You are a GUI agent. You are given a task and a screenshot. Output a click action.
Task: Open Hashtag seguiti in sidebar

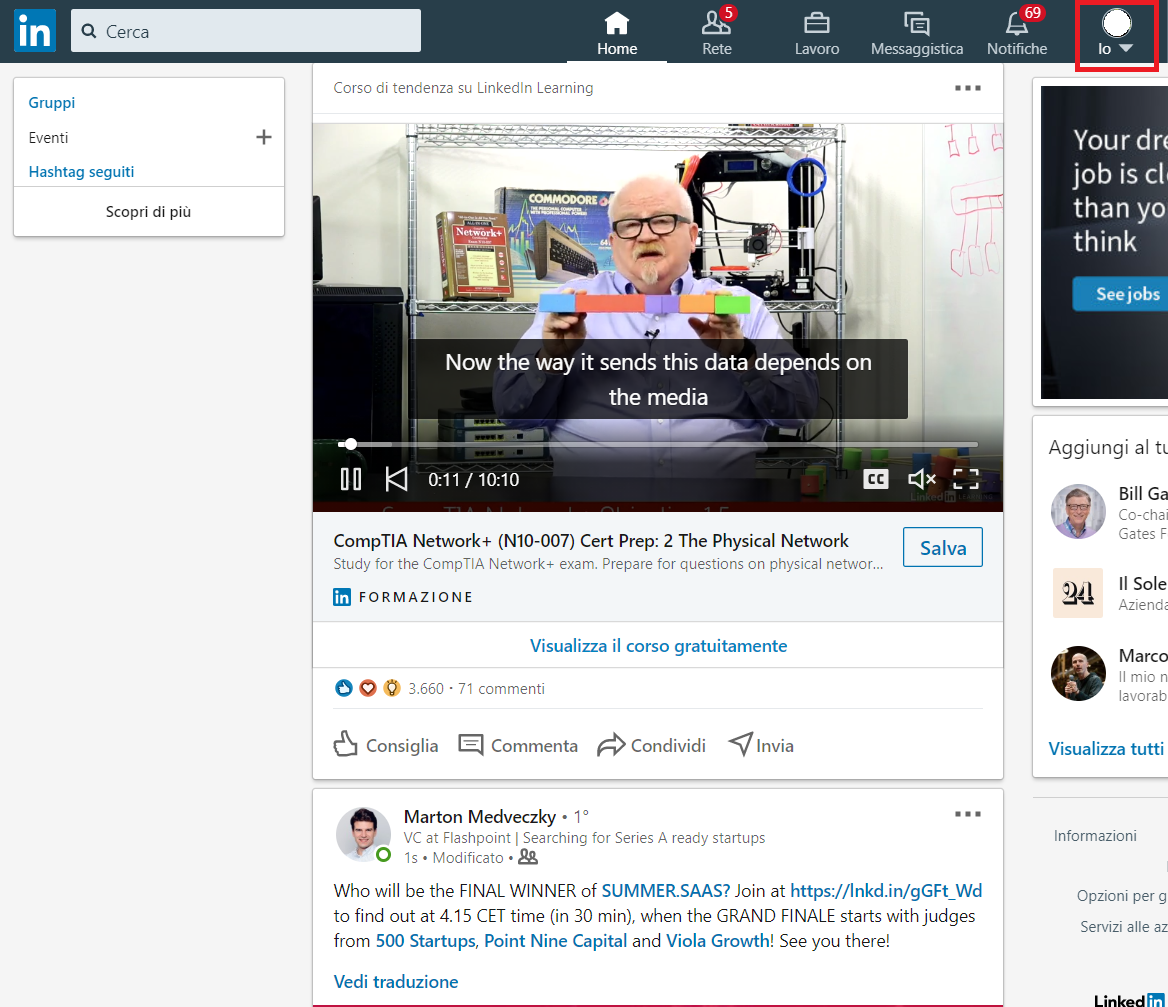tap(81, 172)
